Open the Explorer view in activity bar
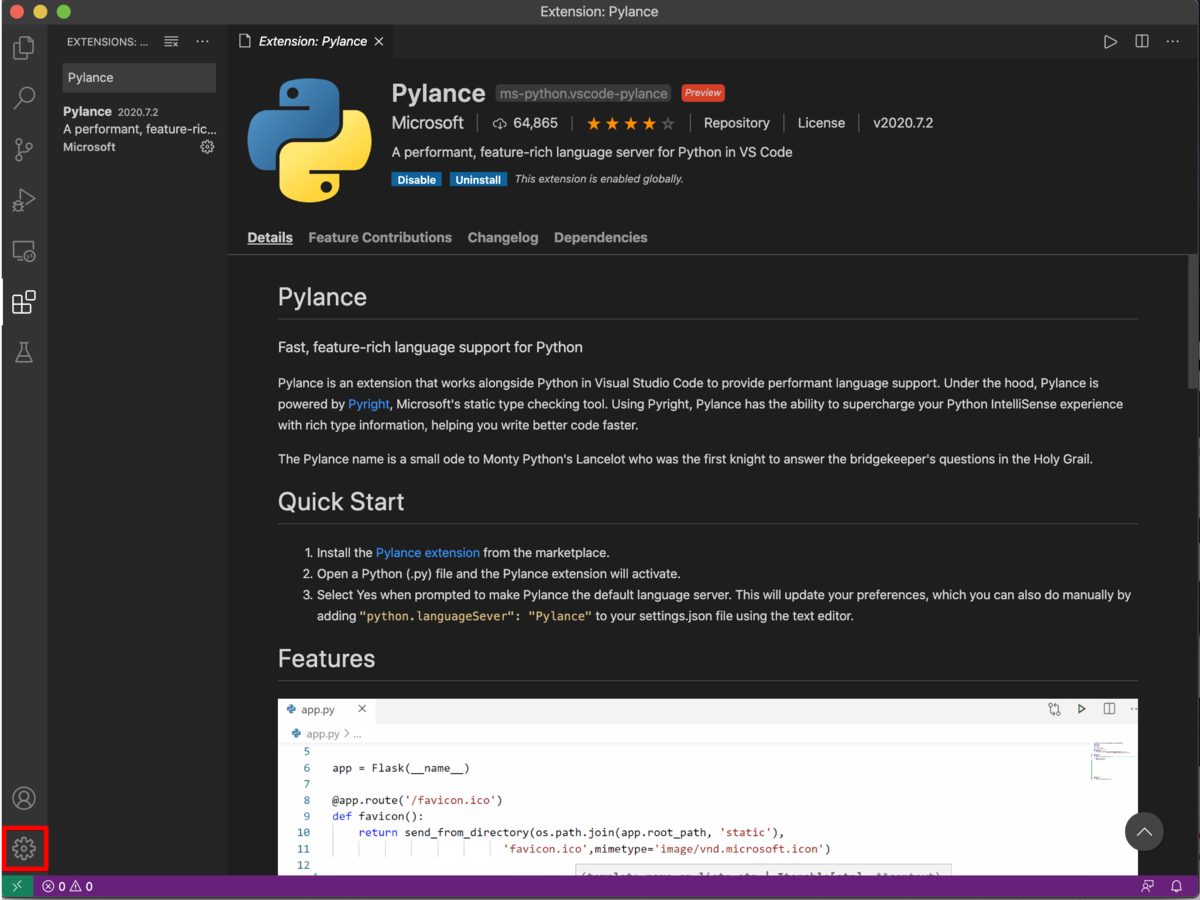The image size is (1200, 900). click(24, 47)
